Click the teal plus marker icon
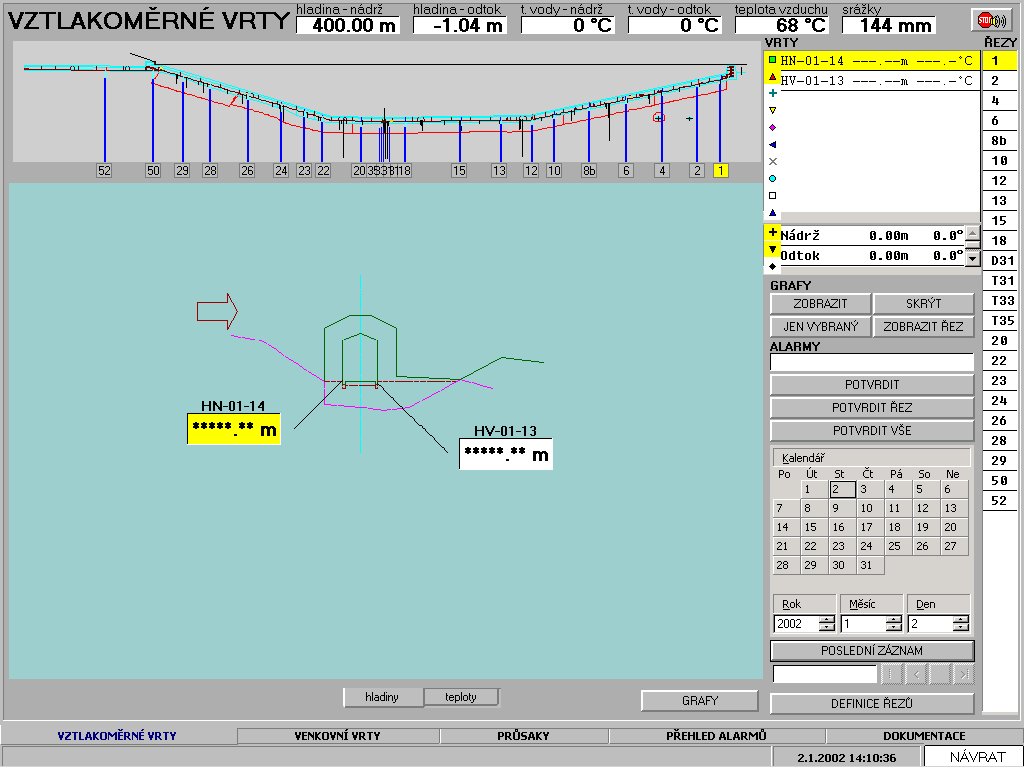 click(x=772, y=93)
